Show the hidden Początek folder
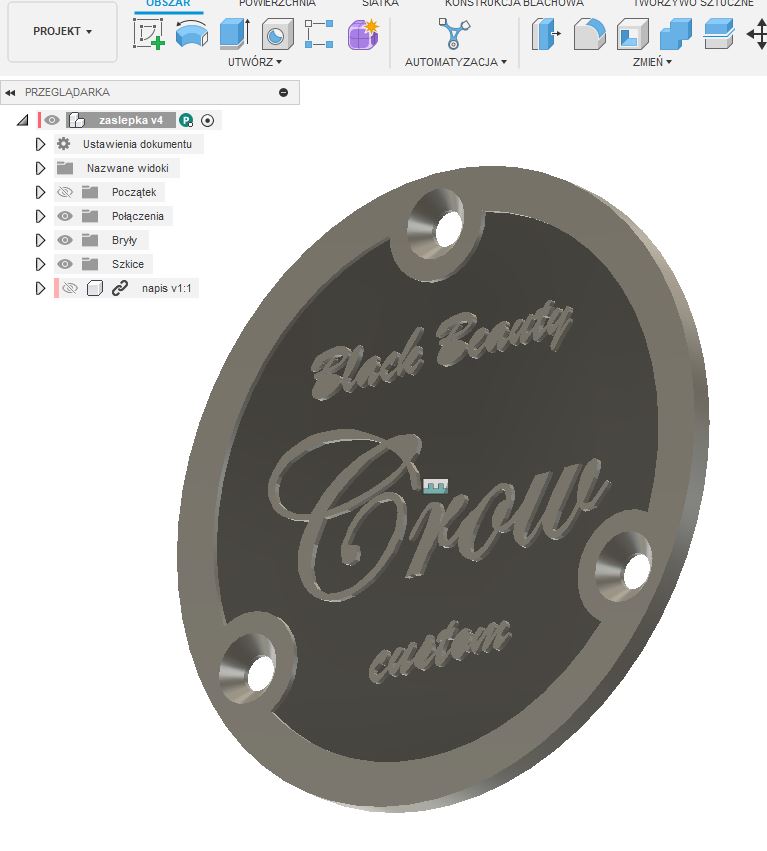The width and height of the screenshot is (767, 851). pyautogui.click(x=65, y=192)
